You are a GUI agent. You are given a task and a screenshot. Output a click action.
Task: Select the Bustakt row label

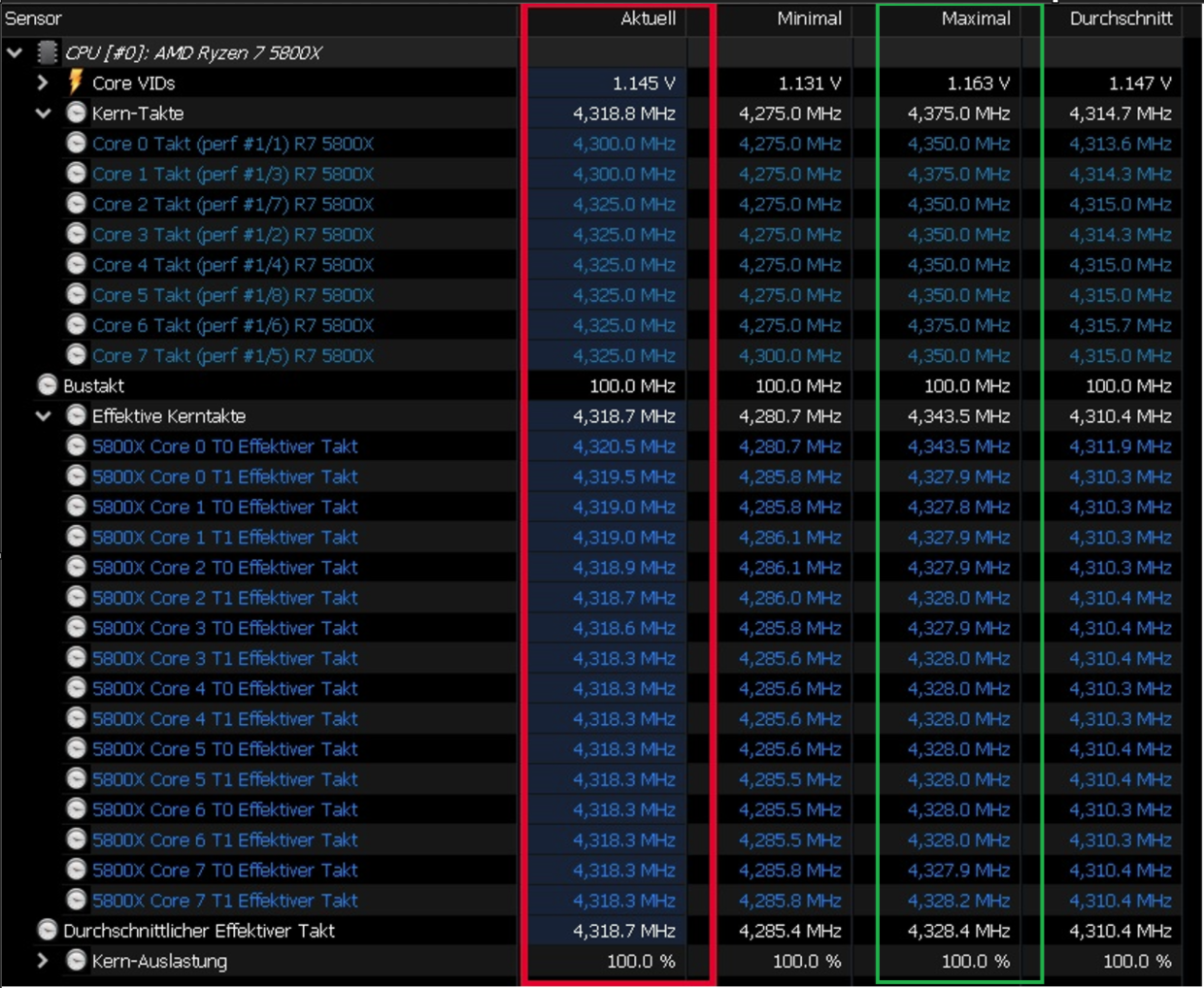pos(94,385)
